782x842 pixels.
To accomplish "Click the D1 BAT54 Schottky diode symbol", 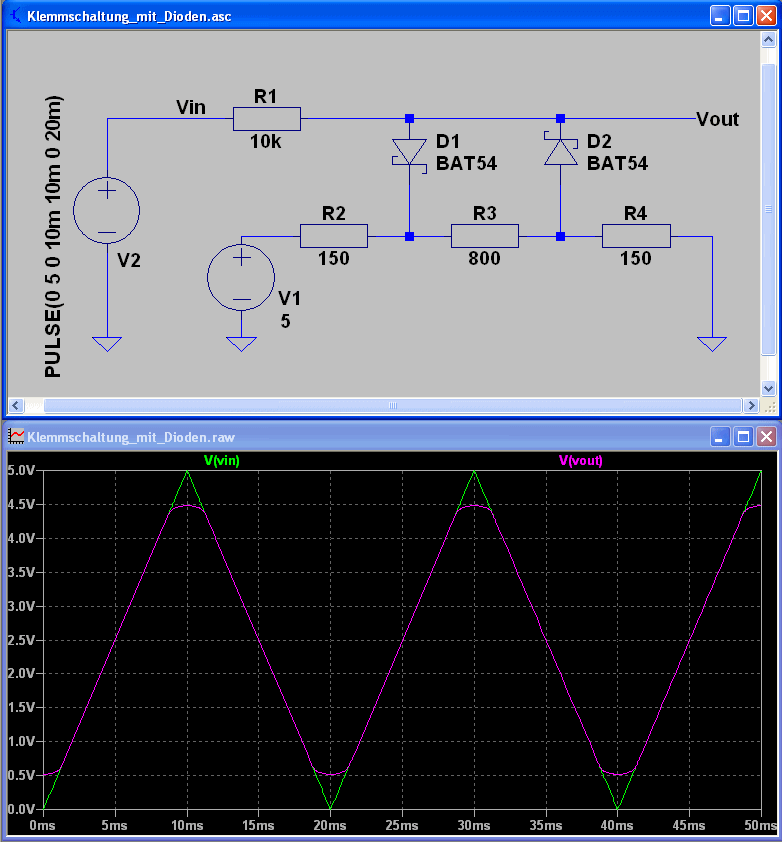I will pos(410,153).
